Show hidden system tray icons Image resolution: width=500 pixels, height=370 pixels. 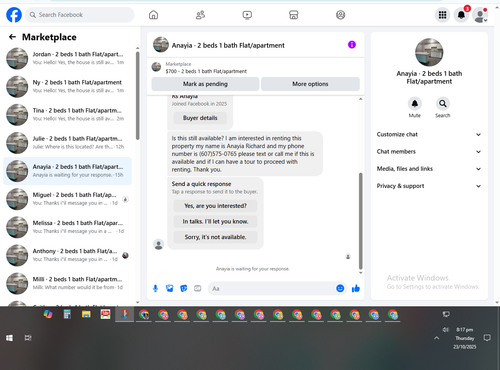(436, 338)
